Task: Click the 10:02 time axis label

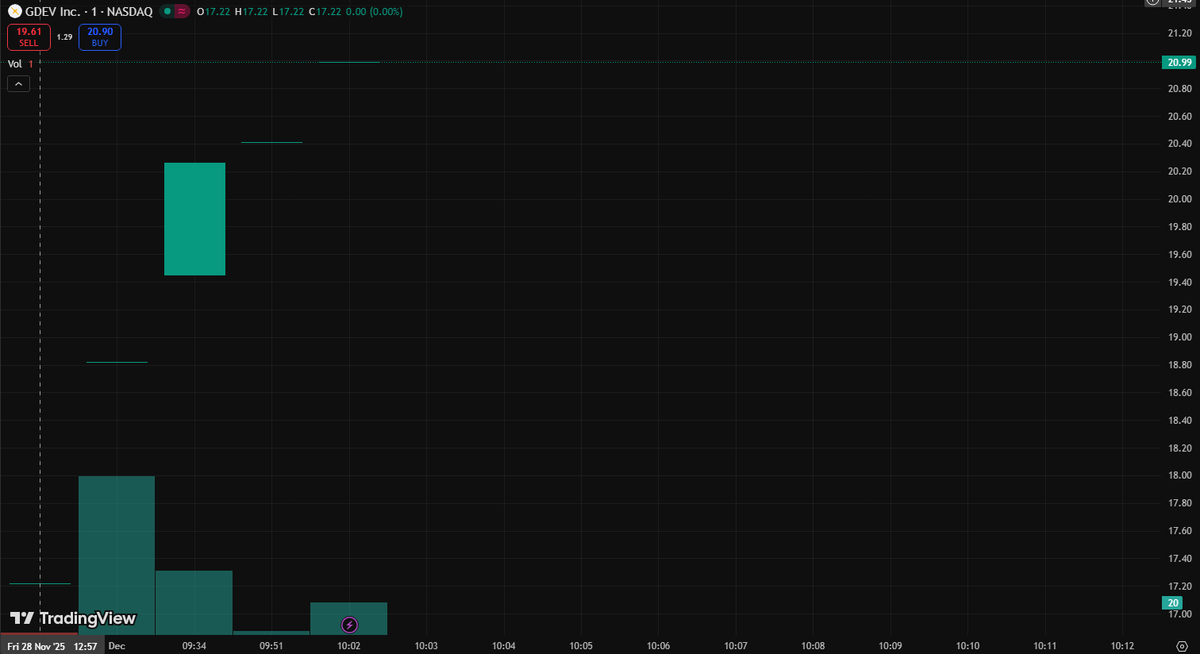Action: click(349, 646)
